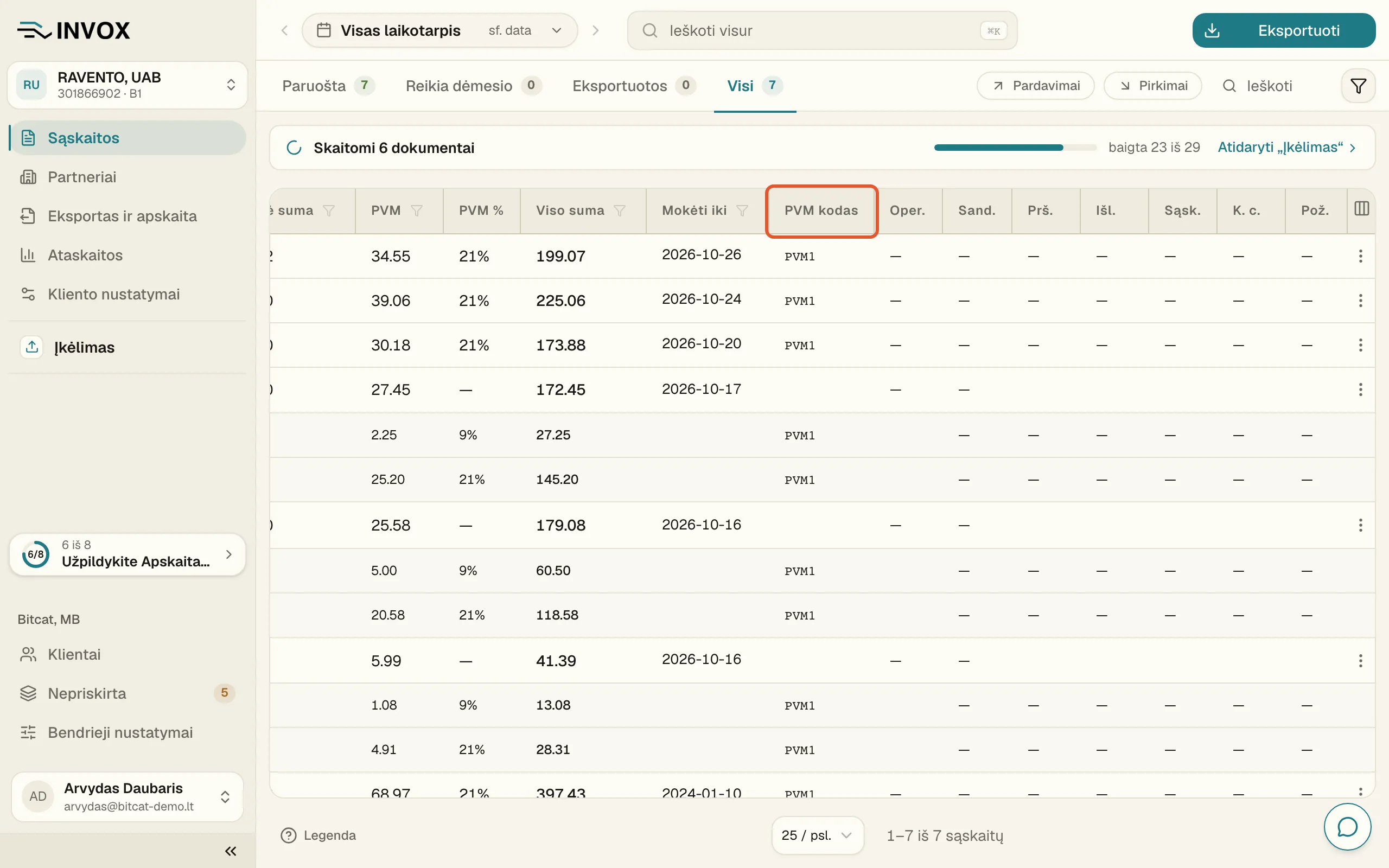Open row menu for 173.88 invoice
The width and height of the screenshot is (1389, 868).
click(x=1360, y=345)
